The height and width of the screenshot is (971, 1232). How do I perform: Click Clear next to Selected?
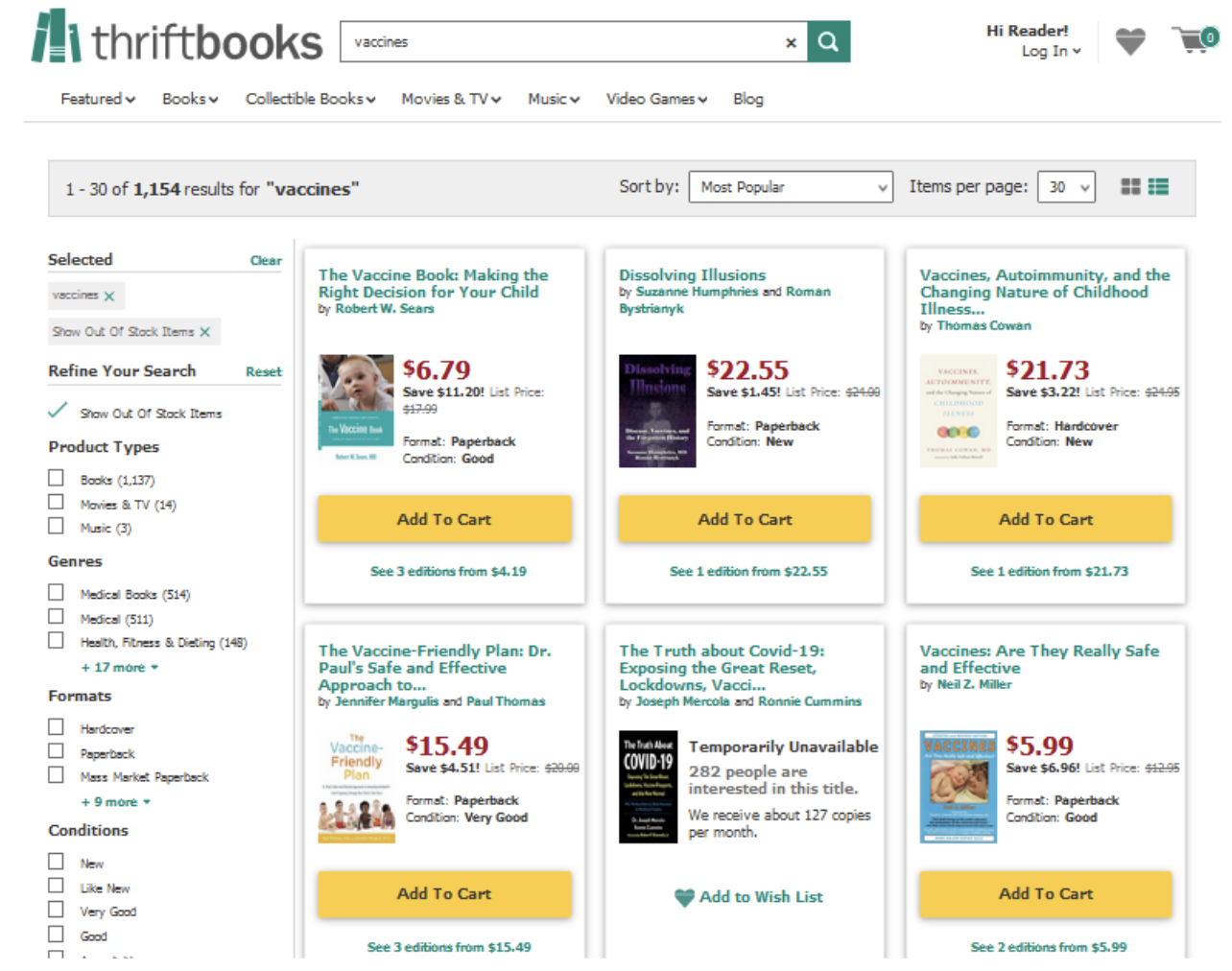point(266,261)
